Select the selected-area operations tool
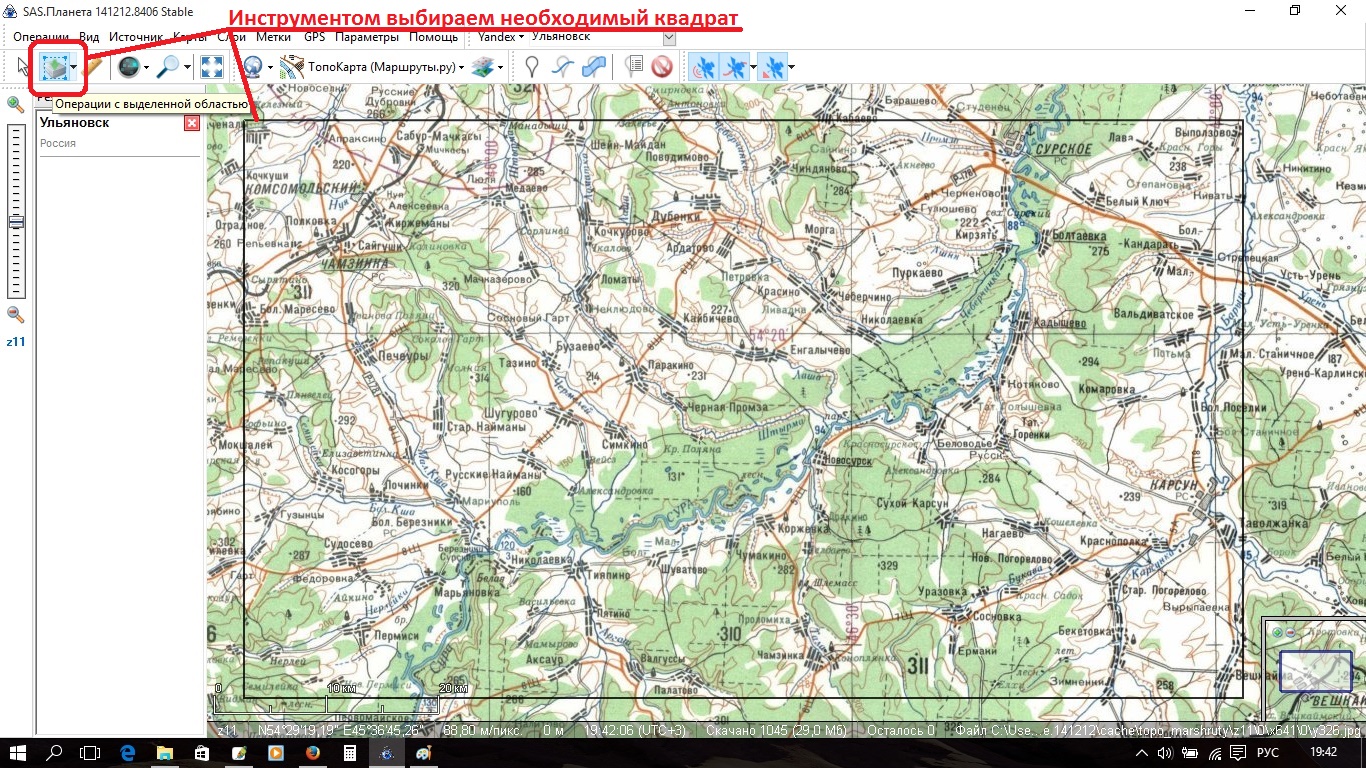The image size is (1366, 768). tap(53, 67)
